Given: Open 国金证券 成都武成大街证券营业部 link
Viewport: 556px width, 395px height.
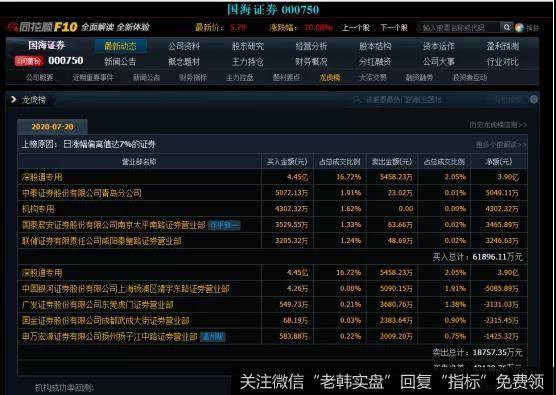Looking at the screenshot, I should (105, 321).
